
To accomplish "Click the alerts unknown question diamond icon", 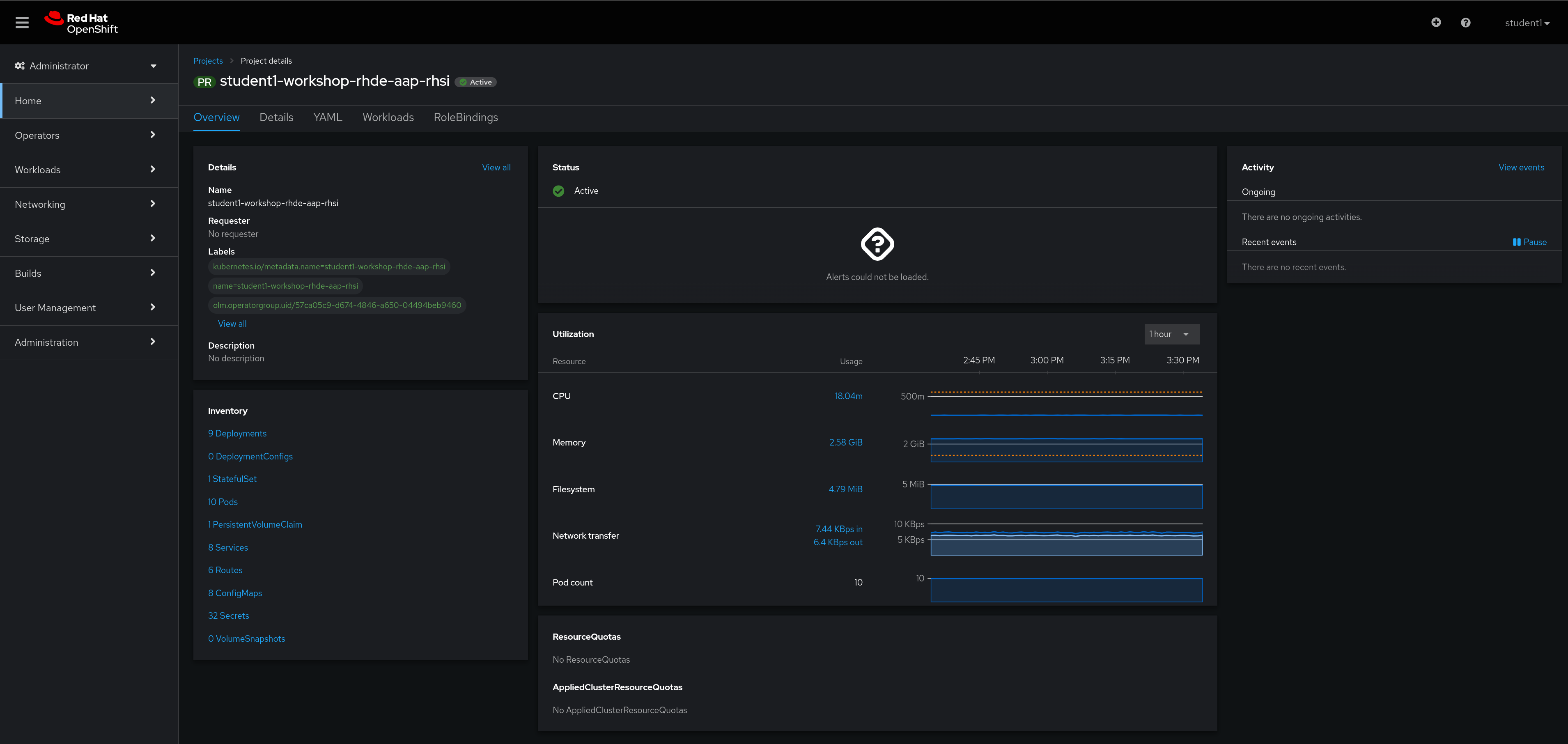I will [877, 244].
